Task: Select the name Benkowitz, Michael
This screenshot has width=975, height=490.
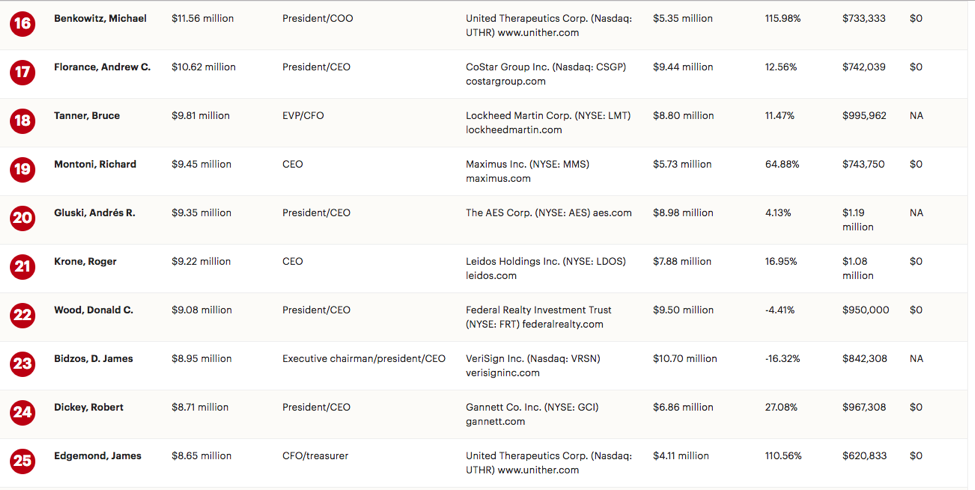Action: tap(100, 19)
